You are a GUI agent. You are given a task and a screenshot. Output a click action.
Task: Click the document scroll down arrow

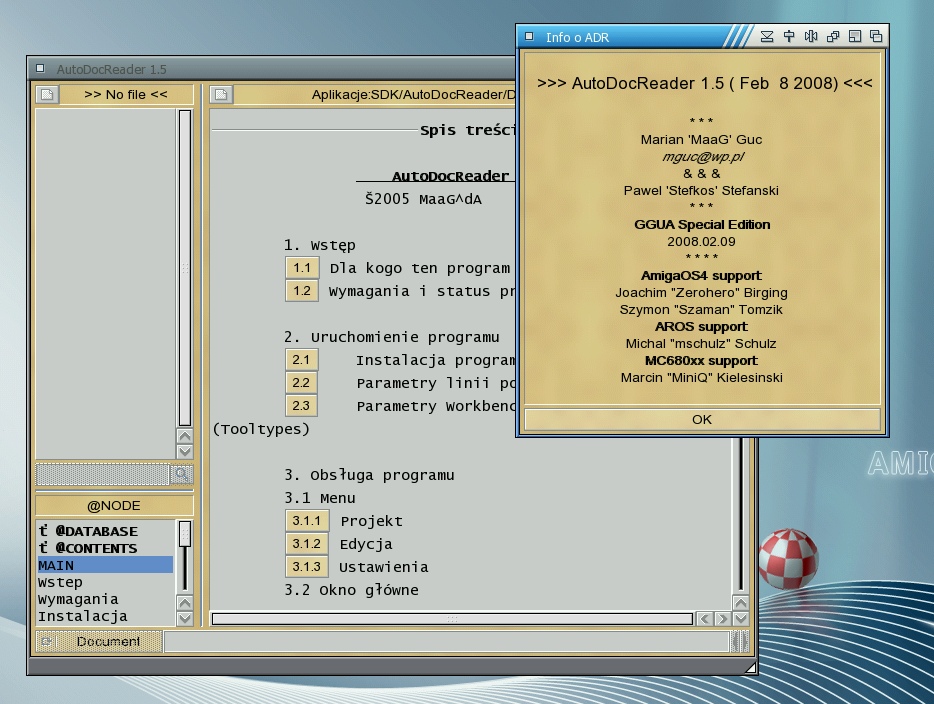(740, 619)
